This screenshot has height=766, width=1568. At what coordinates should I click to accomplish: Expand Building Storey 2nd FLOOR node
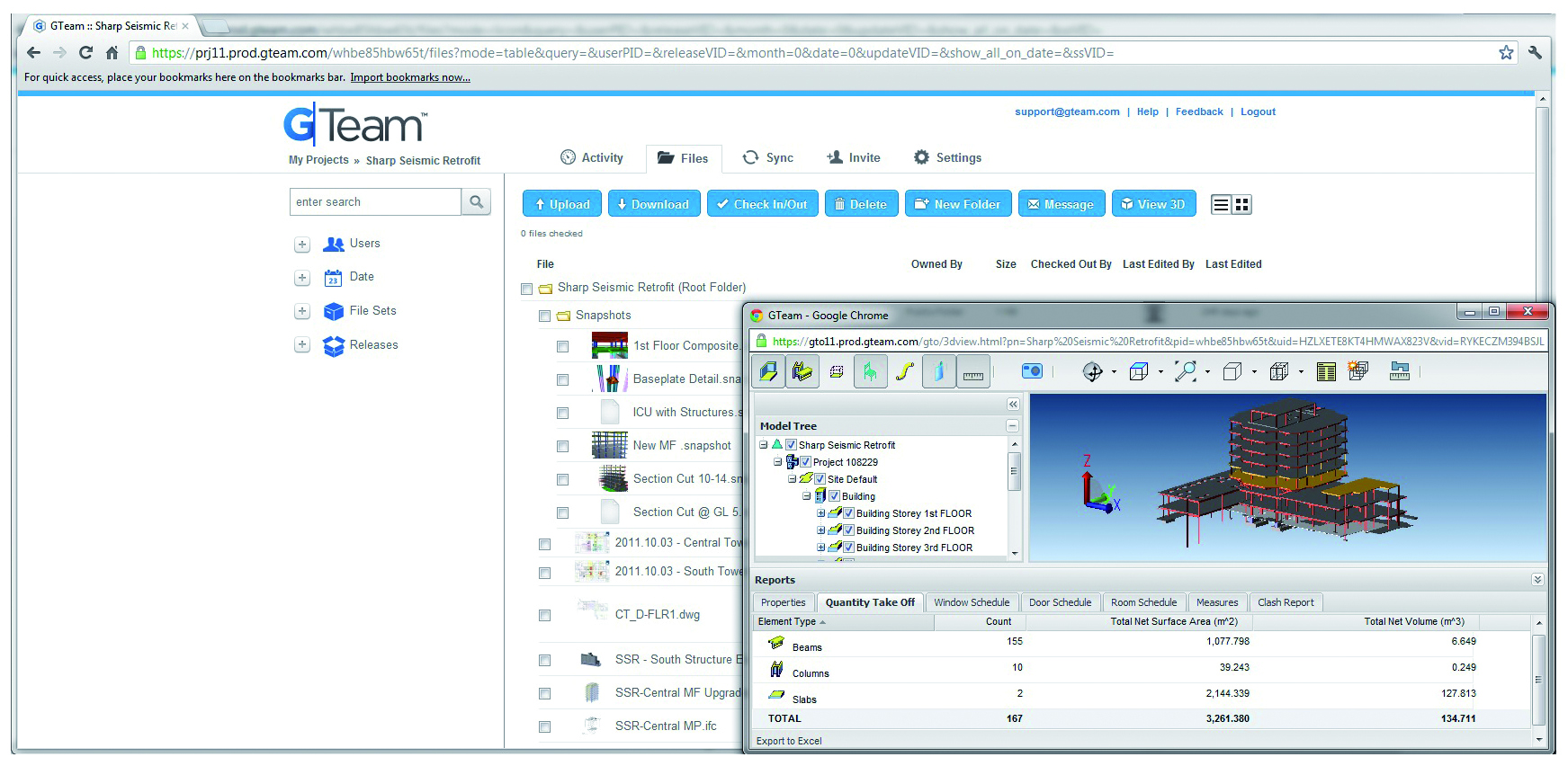(820, 530)
